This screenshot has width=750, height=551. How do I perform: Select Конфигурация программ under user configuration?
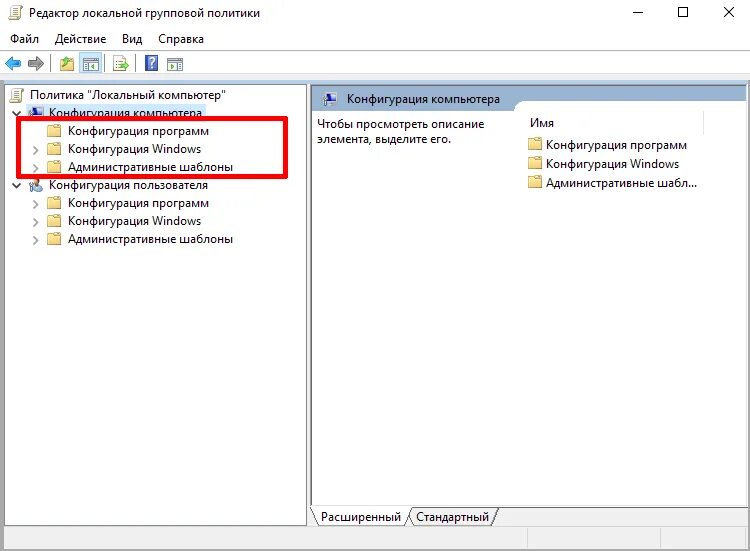click(x=138, y=203)
